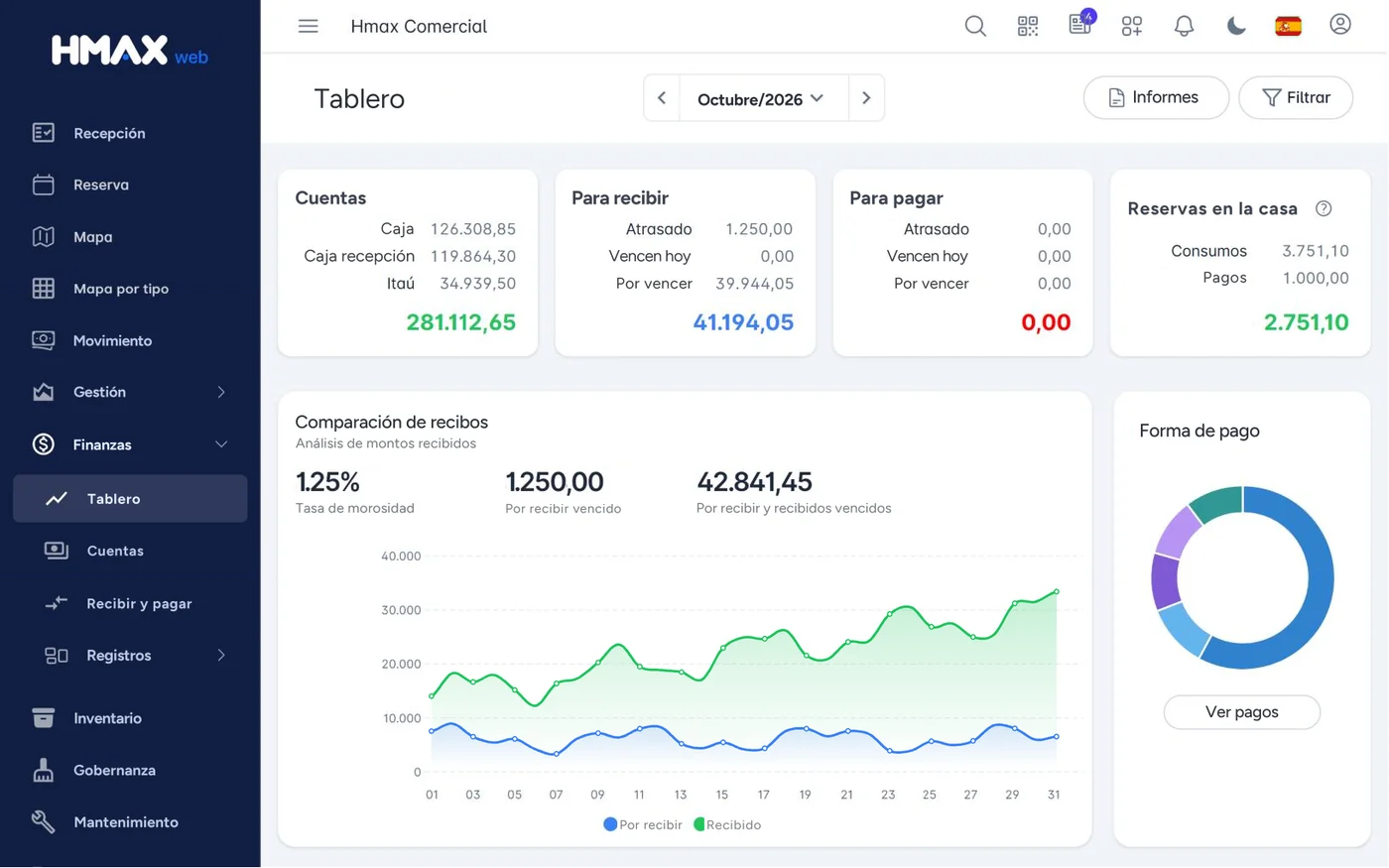Expand the Registros submenu
The image size is (1389, 868).
[130, 655]
